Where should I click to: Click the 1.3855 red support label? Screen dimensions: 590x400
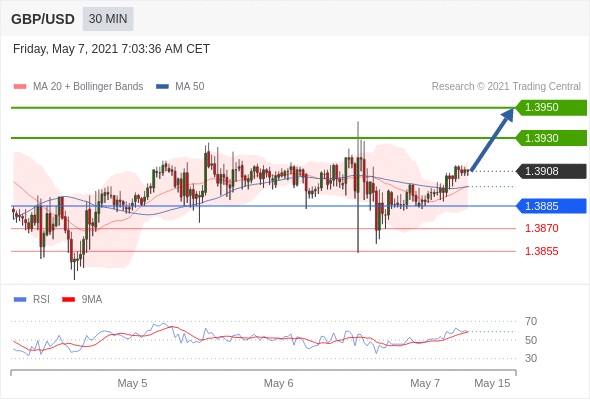[541, 251]
